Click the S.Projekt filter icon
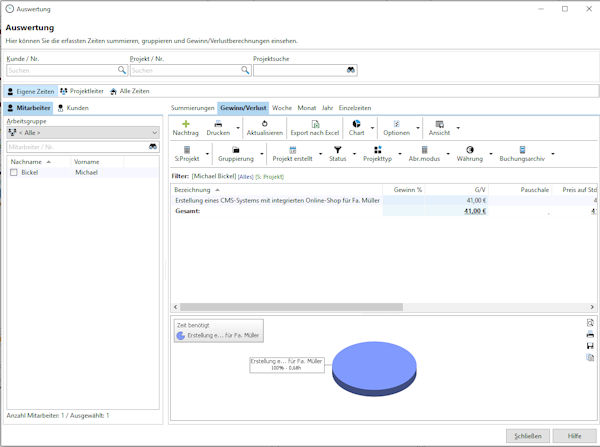This screenshot has width=600, height=447. click(x=187, y=150)
